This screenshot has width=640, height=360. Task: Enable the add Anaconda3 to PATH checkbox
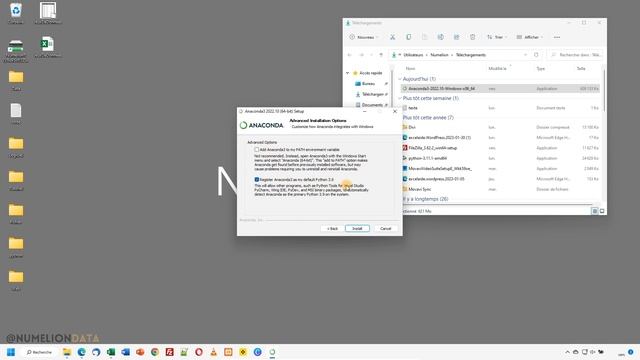[x=256, y=150]
